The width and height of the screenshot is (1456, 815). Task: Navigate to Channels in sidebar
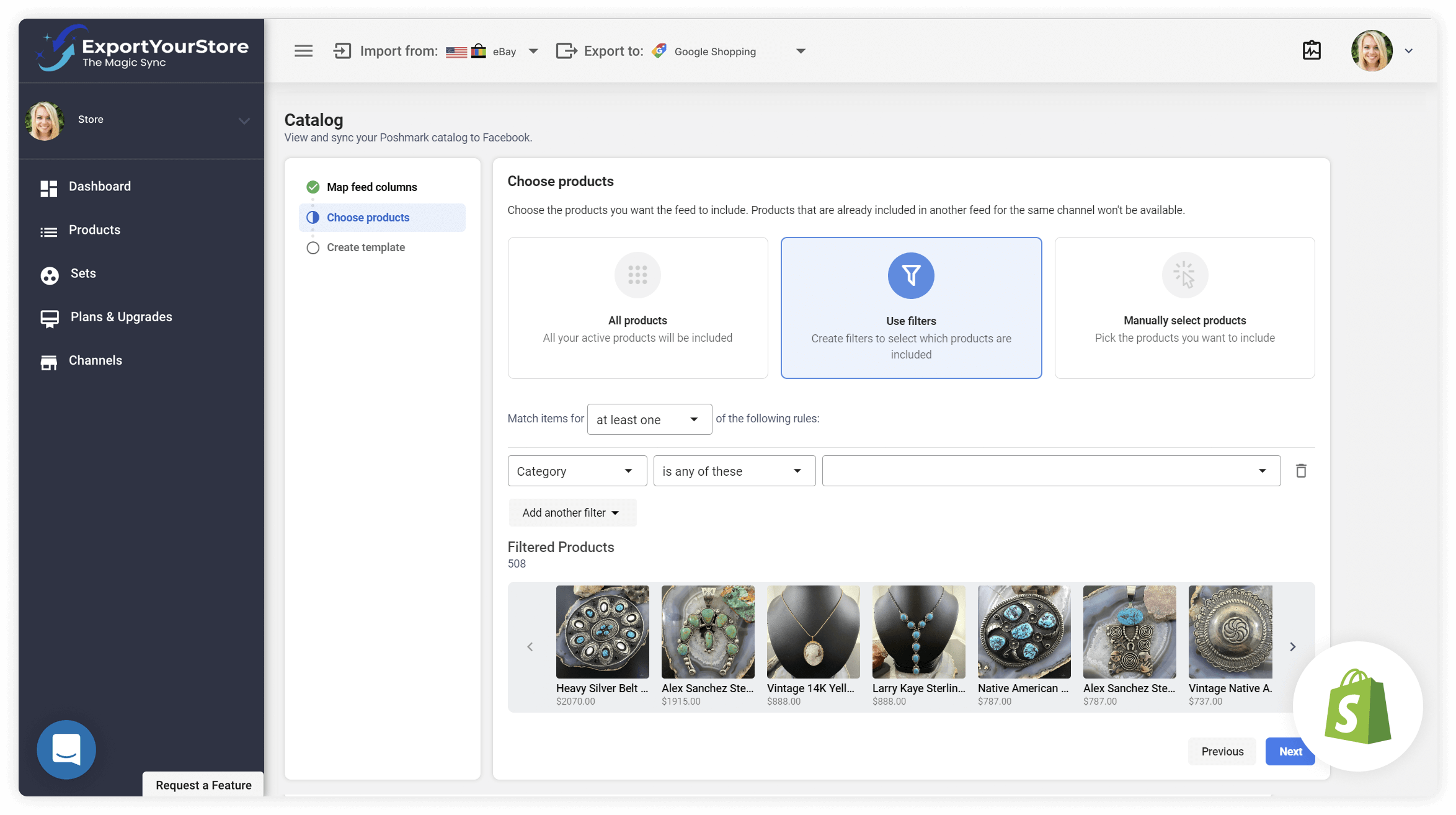(95, 360)
